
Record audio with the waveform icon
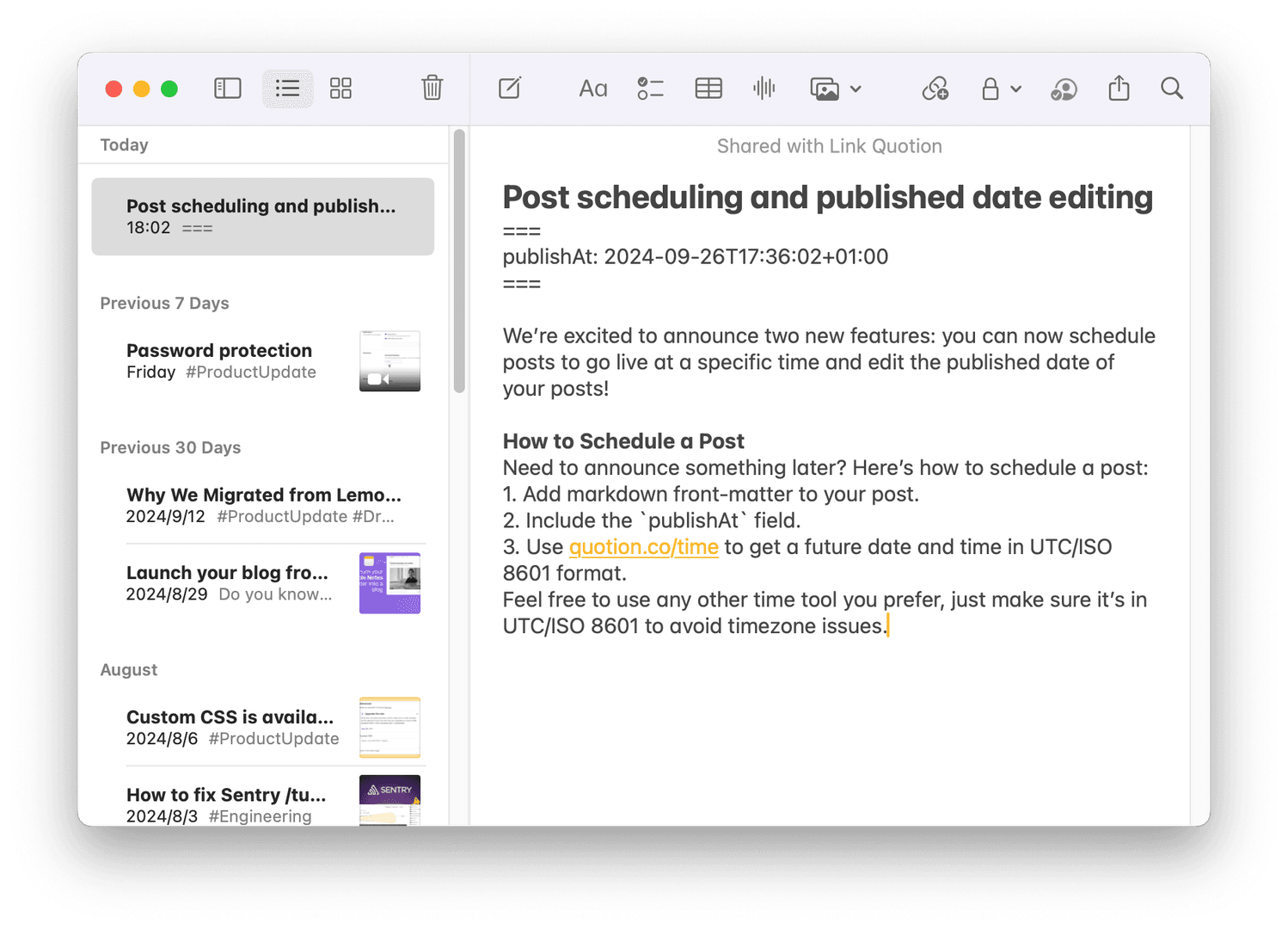click(x=764, y=89)
